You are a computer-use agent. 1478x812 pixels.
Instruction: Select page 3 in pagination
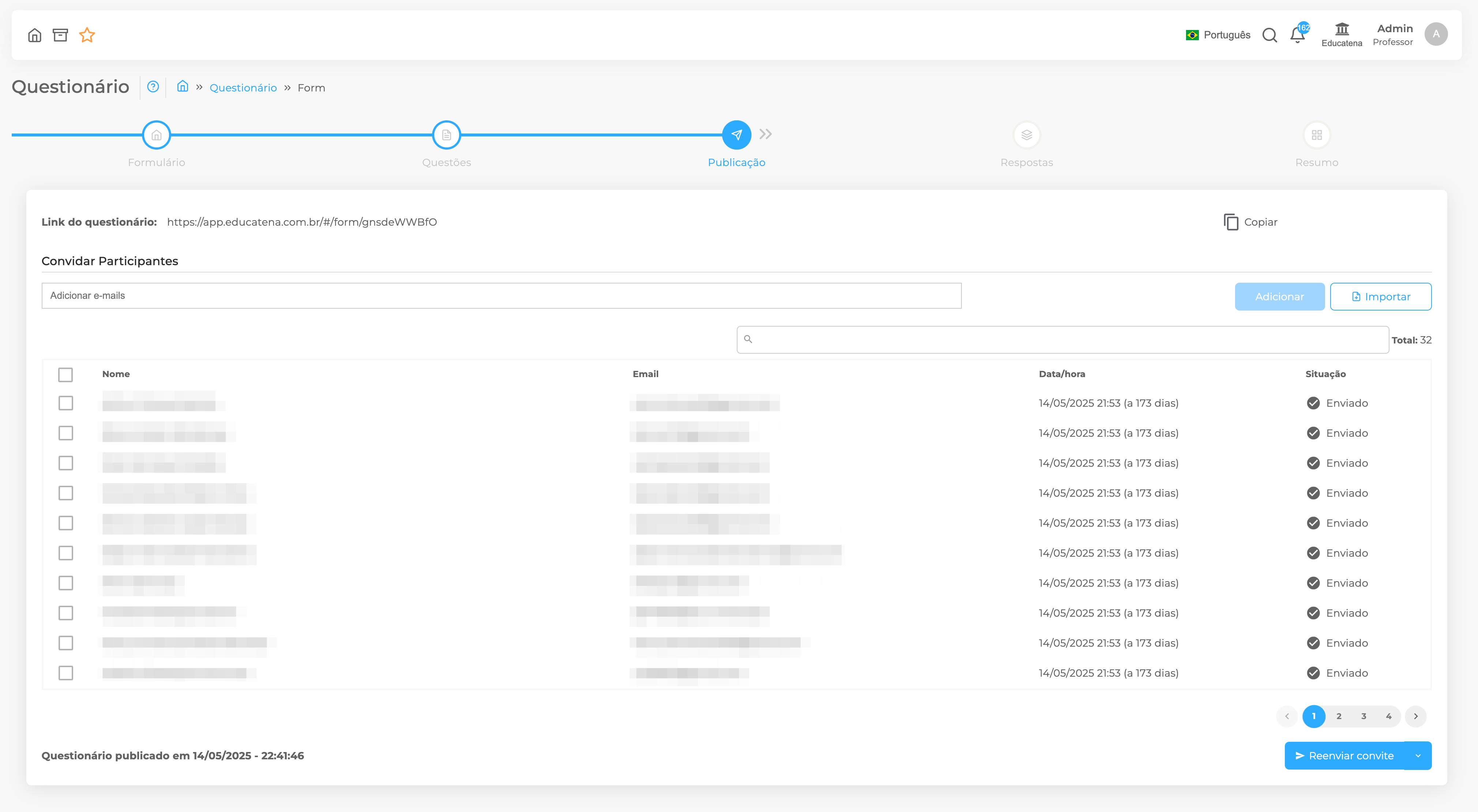(x=1364, y=716)
